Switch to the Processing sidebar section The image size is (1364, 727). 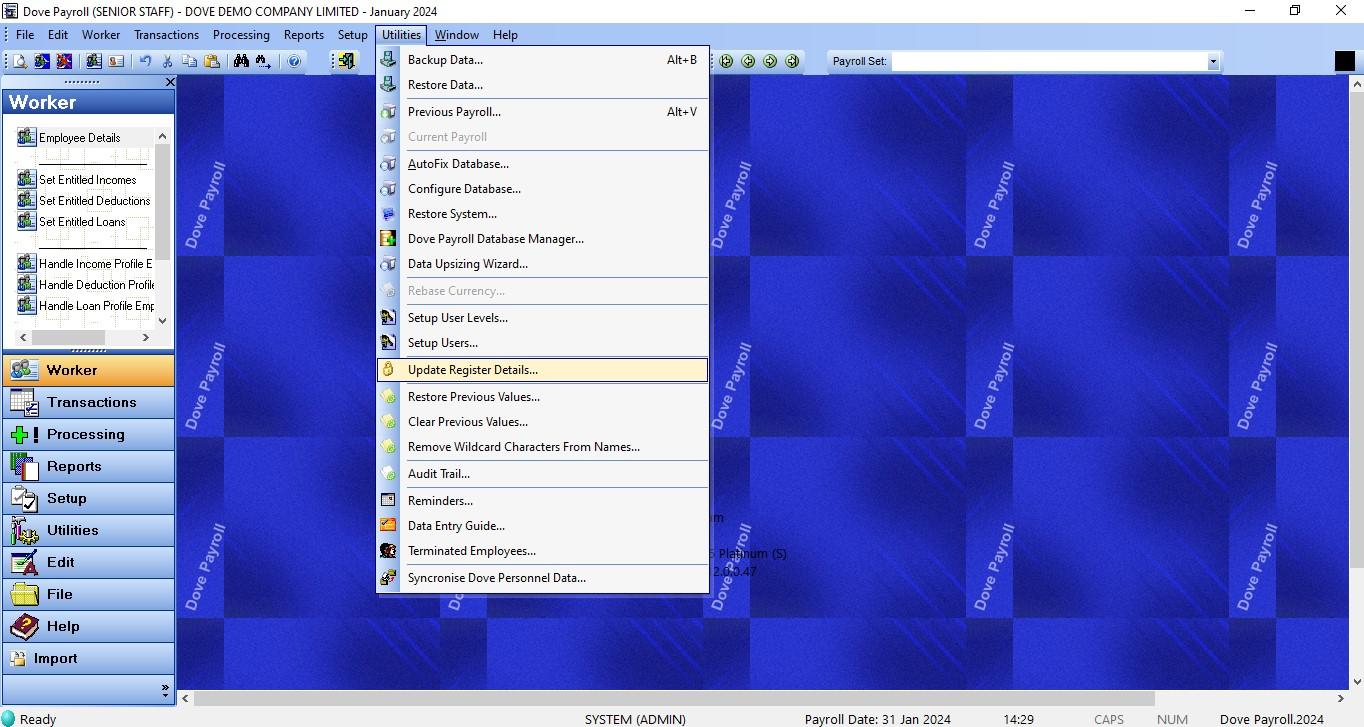[x=88, y=434]
